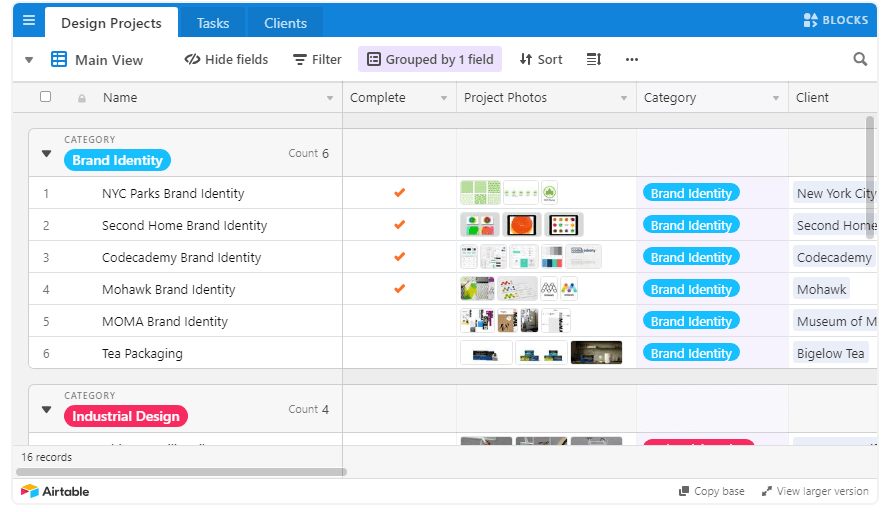
Task: Open the hamburger menu icon
Action: 28,20
